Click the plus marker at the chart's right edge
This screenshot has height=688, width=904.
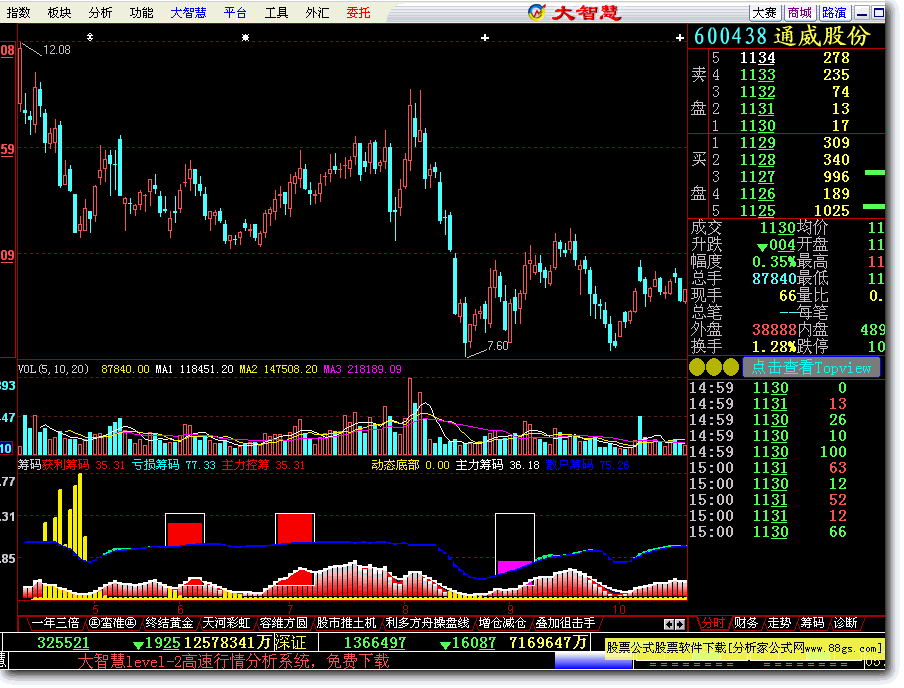pyautogui.click(x=680, y=37)
